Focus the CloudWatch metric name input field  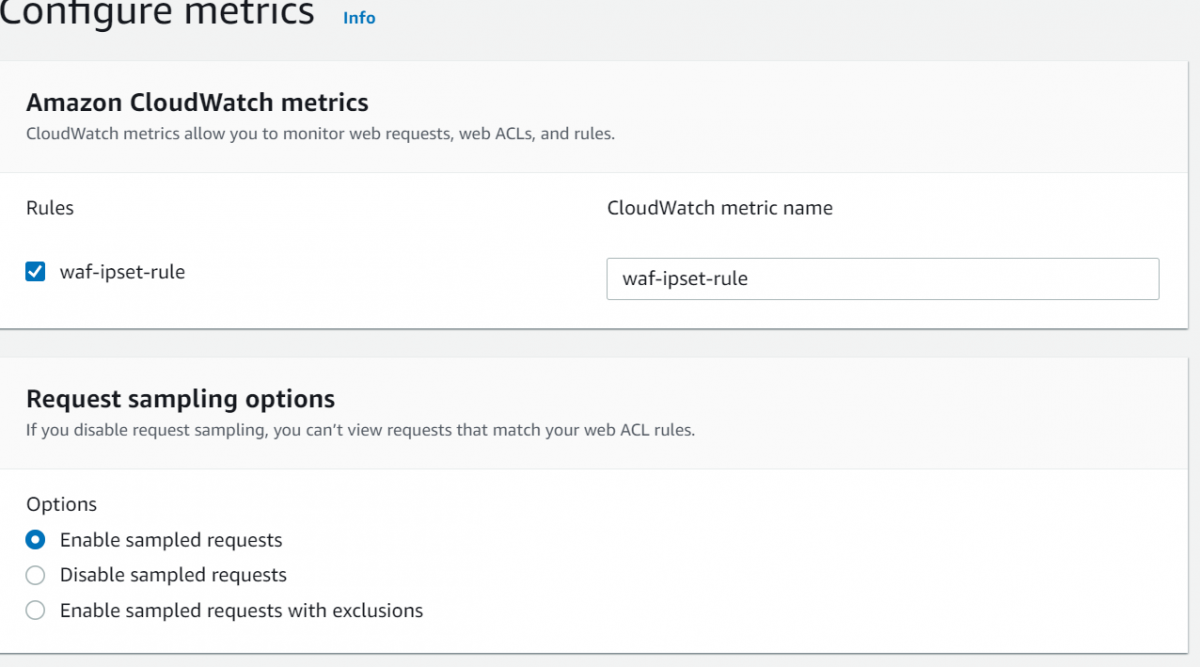click(882, 279)
